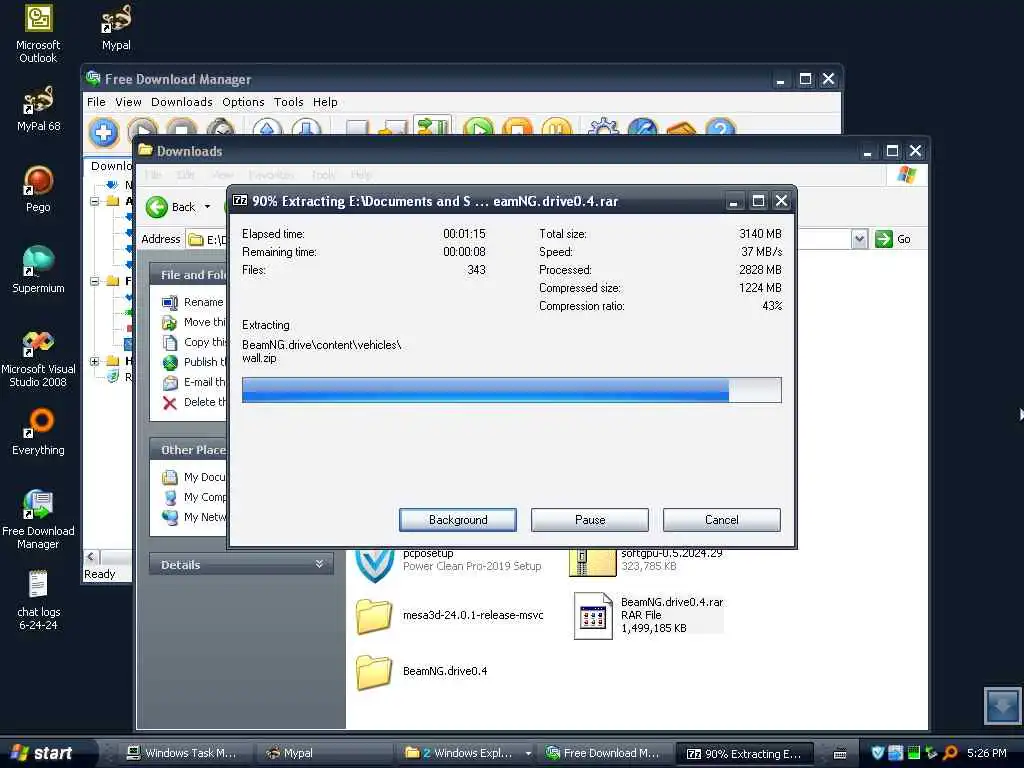Select the BeamNG.drive0.4.rar file icon
The height and width of the screenshot is (768, 1024).
coord(593,615)
